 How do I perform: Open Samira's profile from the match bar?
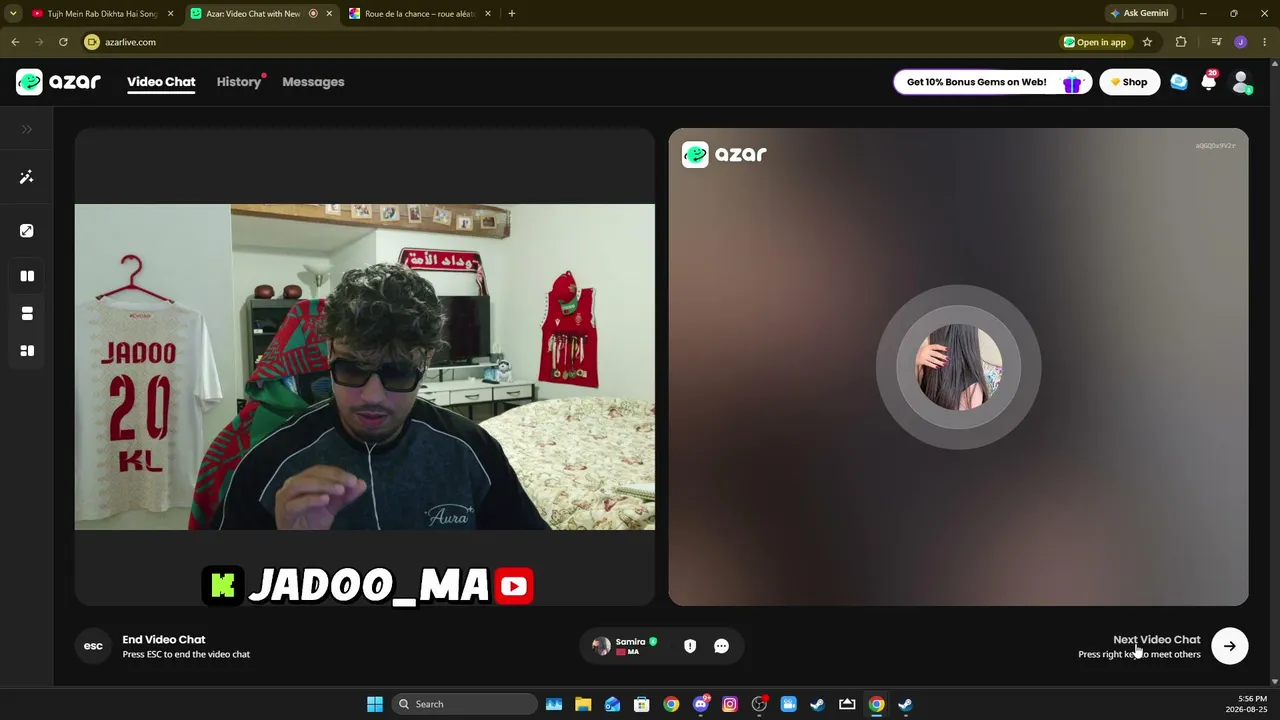coord(624,646)
